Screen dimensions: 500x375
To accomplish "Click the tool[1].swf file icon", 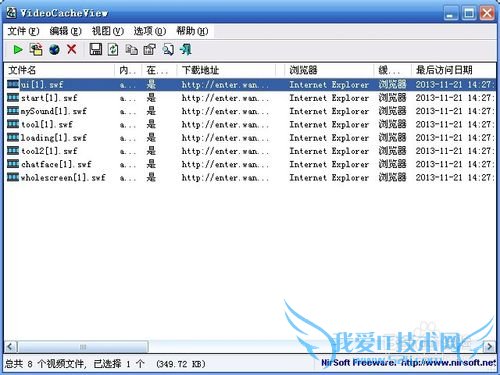I will tap(13, 124).
